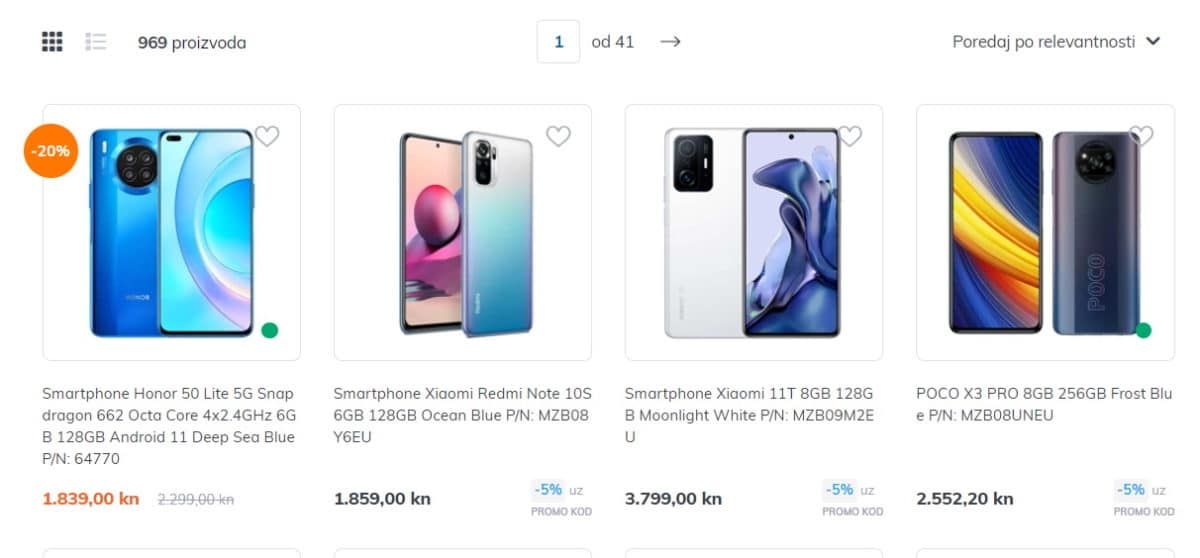Open POCO X3 PRO Frost Blue link
Image resolution: width=1200 pixels, height=558 pixels.
point(1044,404)
